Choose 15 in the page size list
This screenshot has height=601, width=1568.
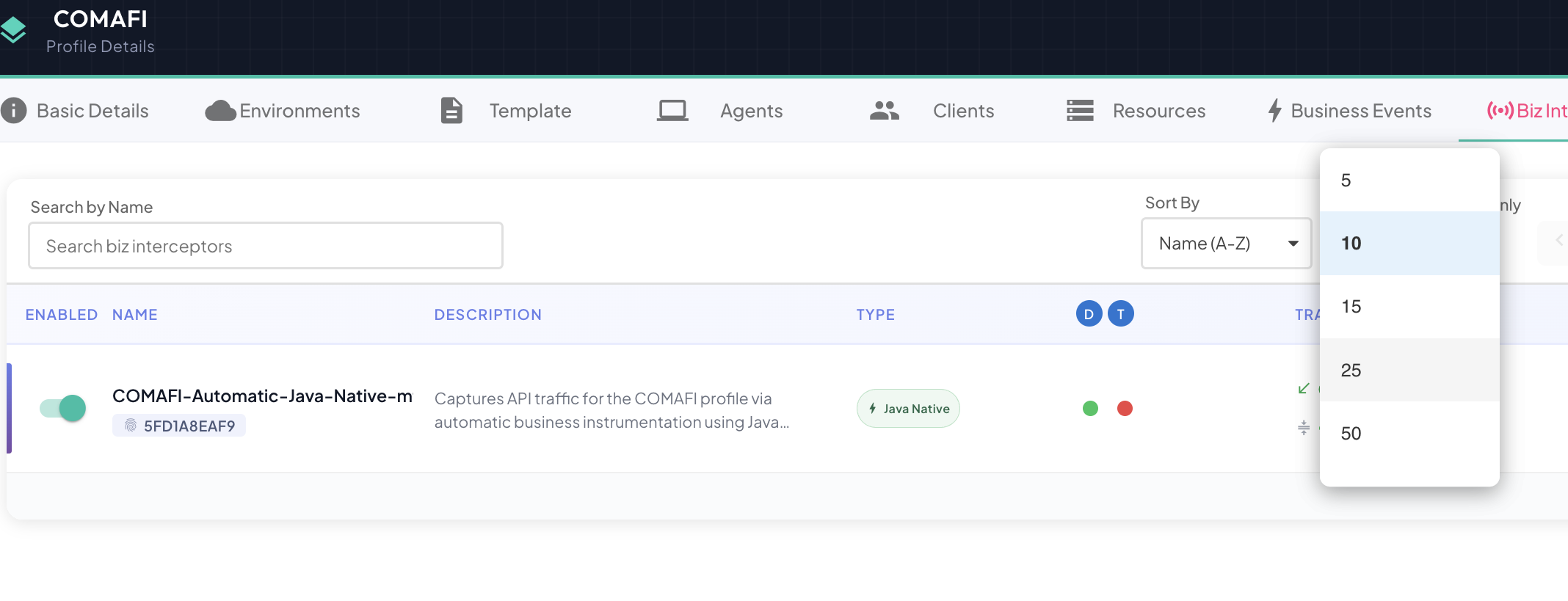(1409, 307)
